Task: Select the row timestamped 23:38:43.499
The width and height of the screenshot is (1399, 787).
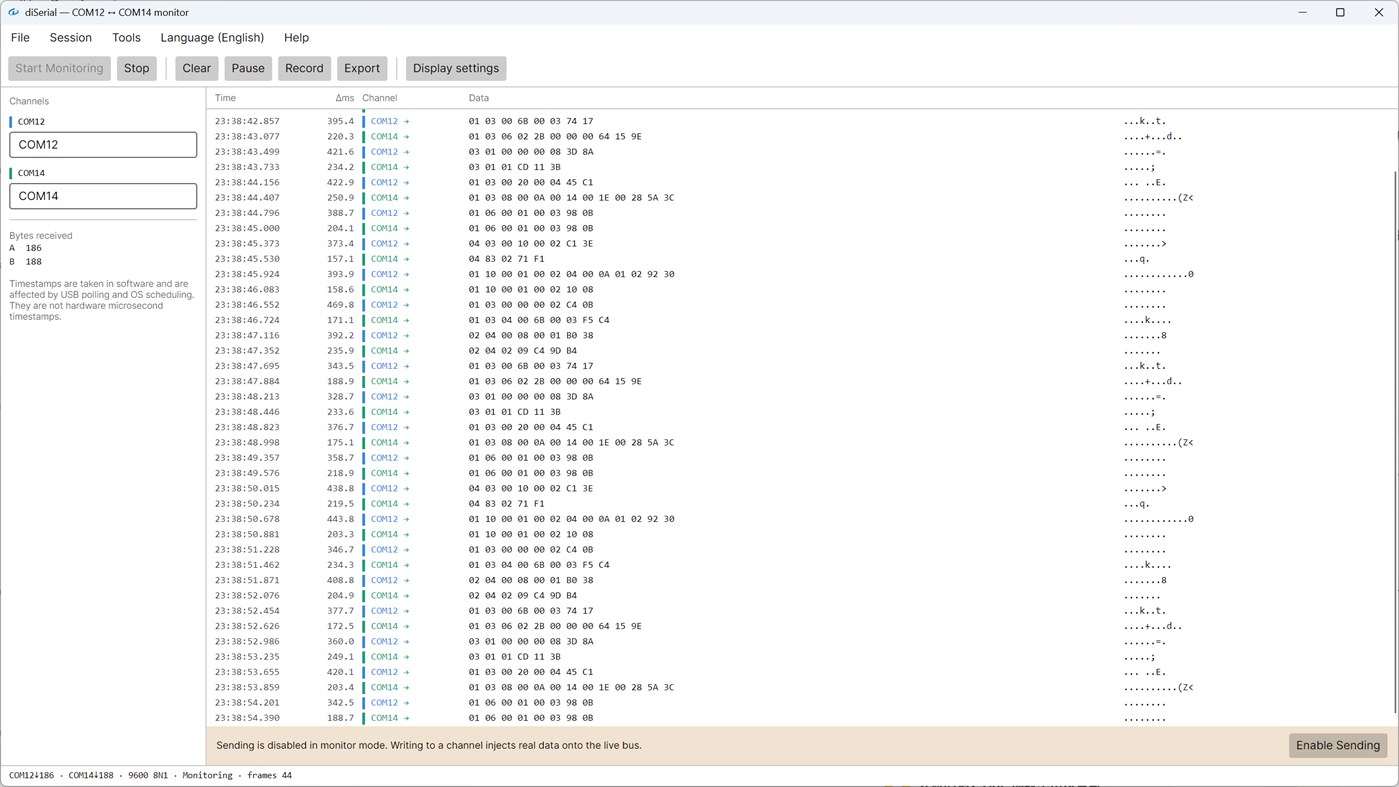Action: (800, 152)
